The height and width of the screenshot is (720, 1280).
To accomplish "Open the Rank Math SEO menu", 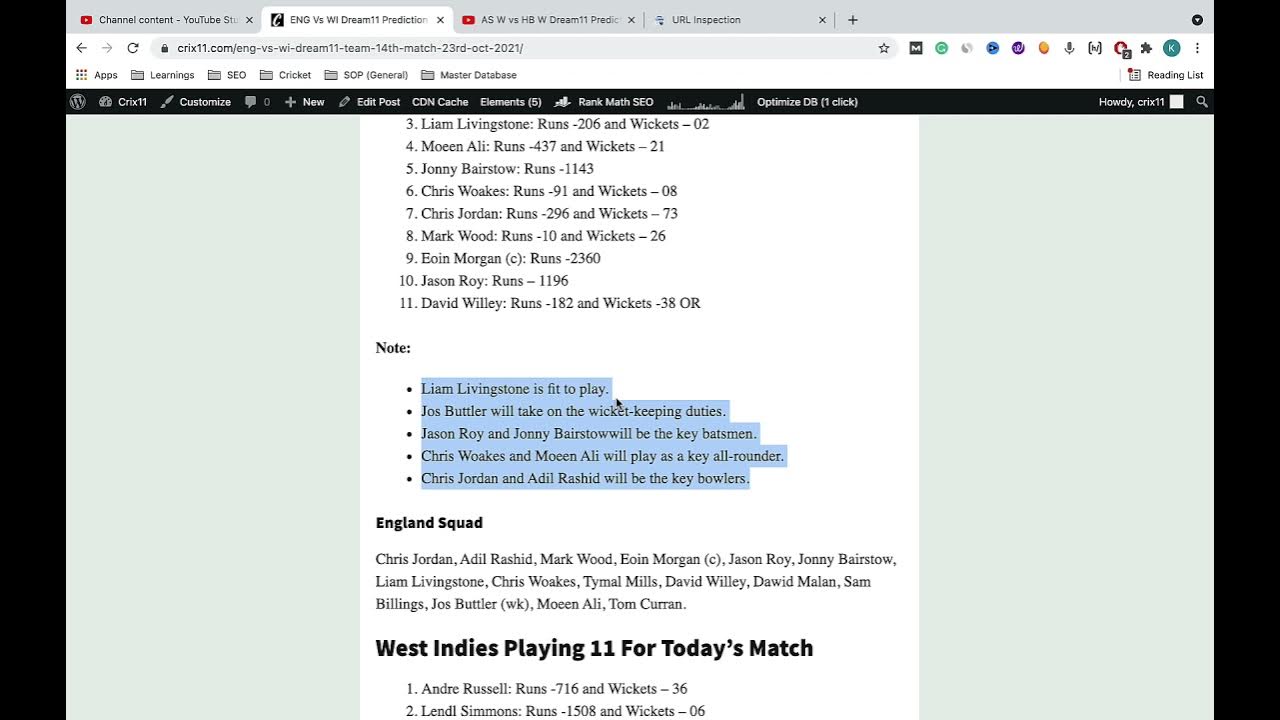I will click(x=604, y=102).
